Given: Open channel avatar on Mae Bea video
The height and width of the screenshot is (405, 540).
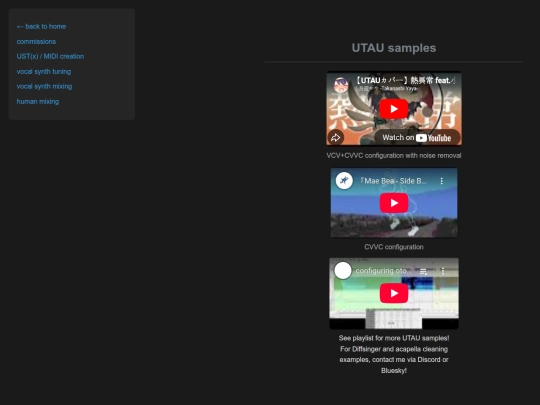Looking at the screenshot, I should click(x=344, y=180).
